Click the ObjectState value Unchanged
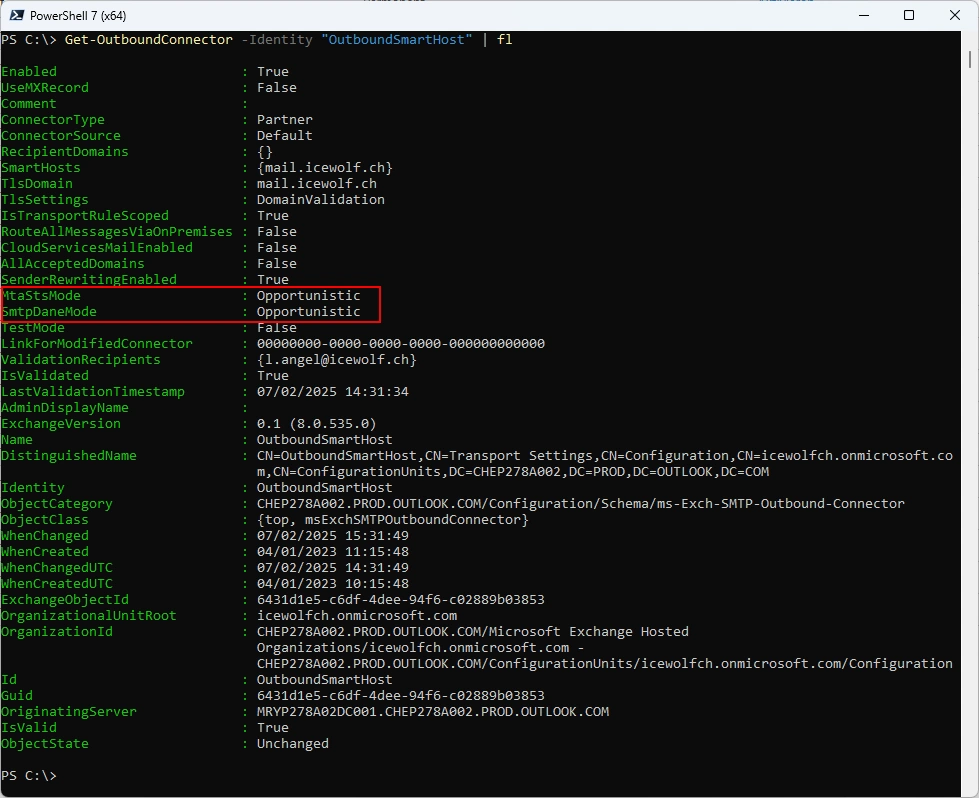The height and width of the screenshot is (798, 979). click(x=292, y=744)
